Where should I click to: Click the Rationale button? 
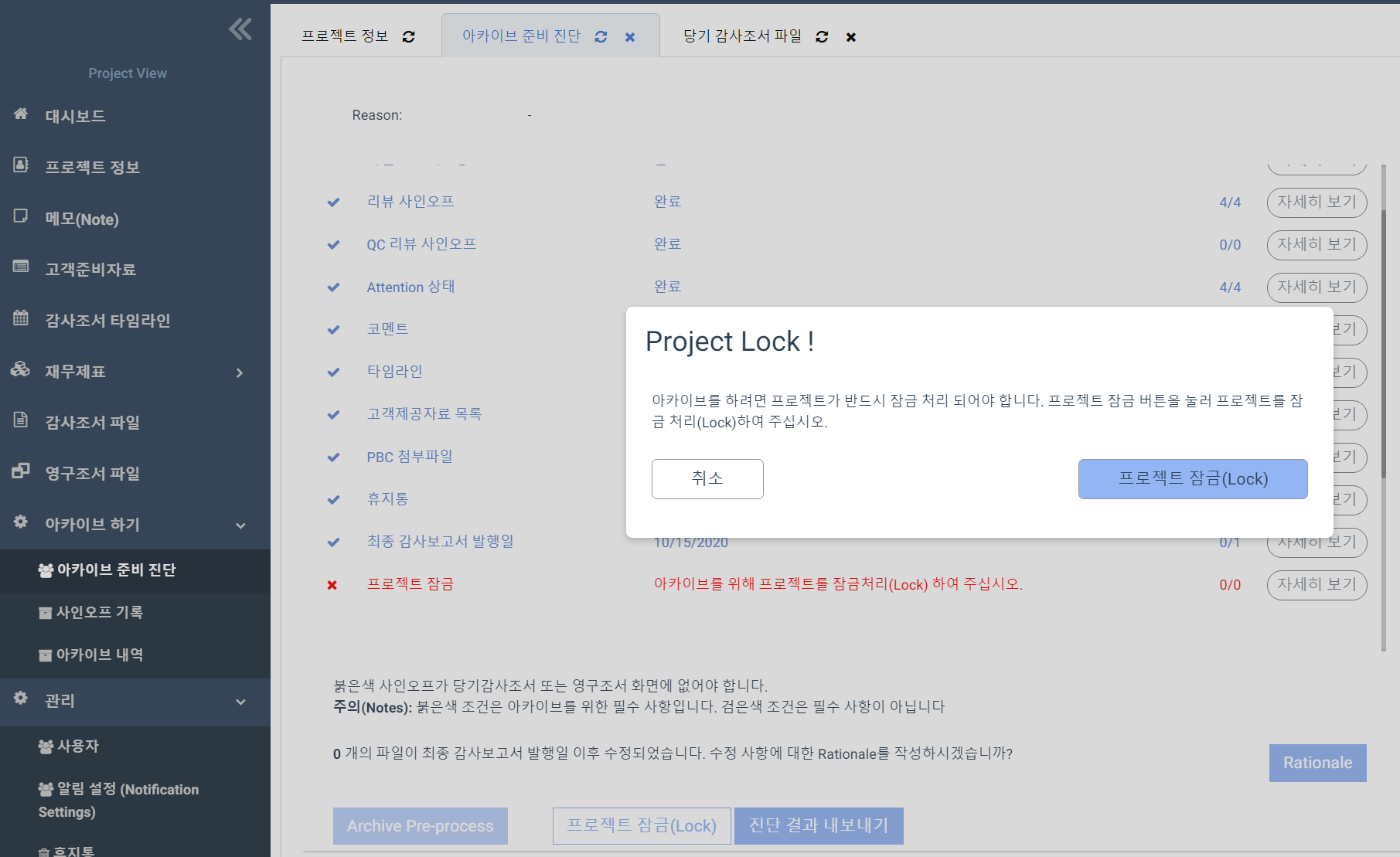click(1317, 763)
